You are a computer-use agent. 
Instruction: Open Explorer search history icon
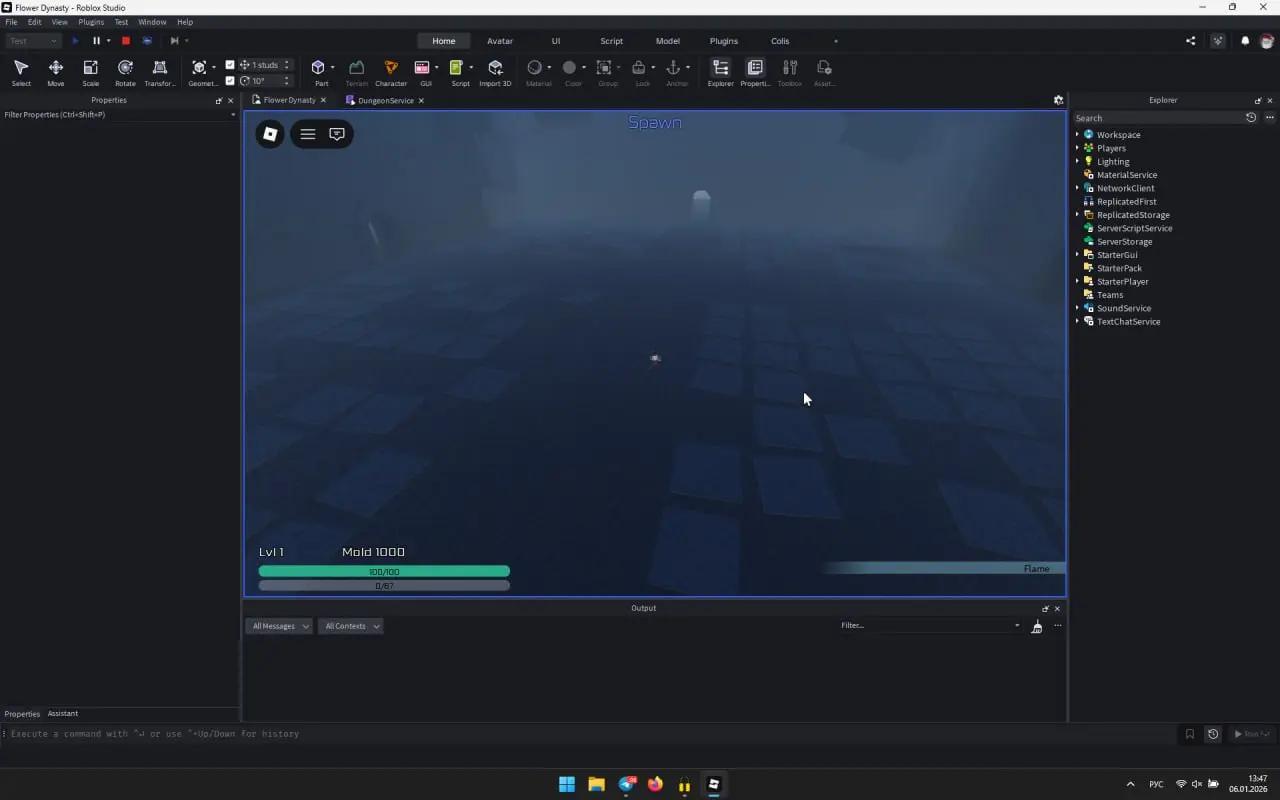[x=1250, y=118]
